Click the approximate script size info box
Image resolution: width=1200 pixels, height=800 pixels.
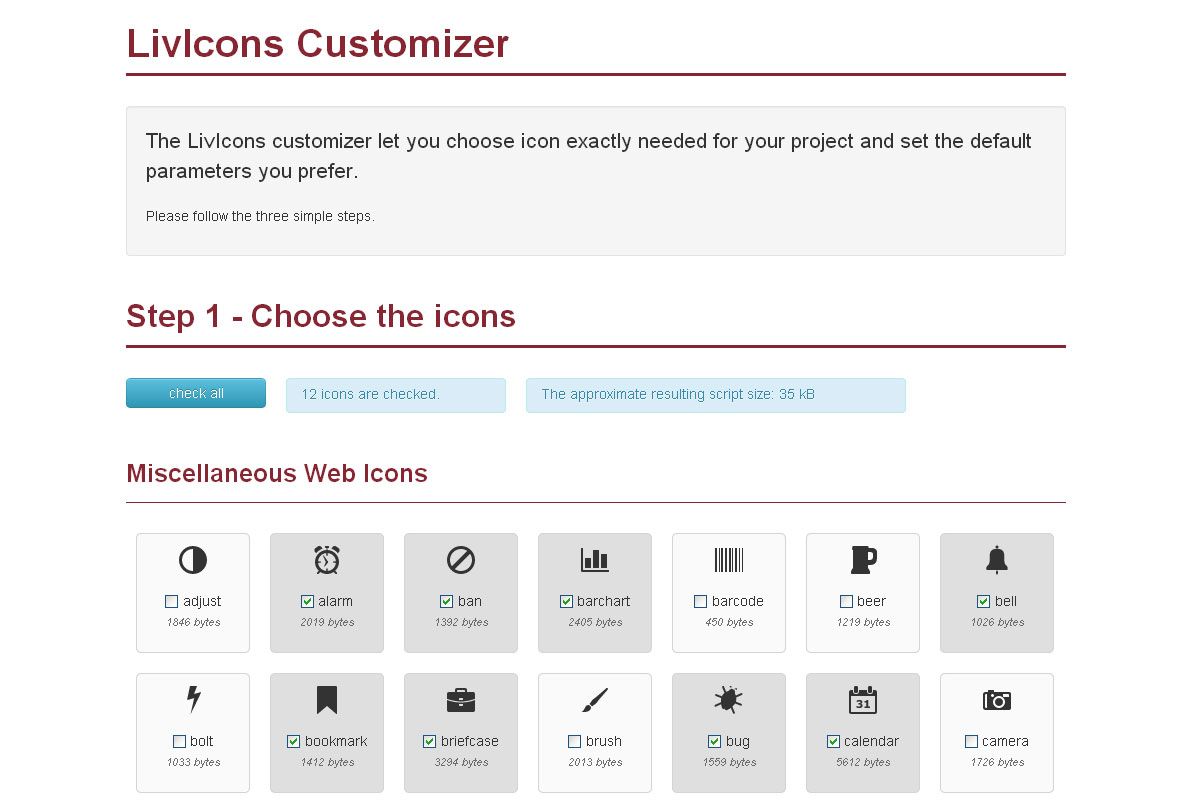point(715,395)
